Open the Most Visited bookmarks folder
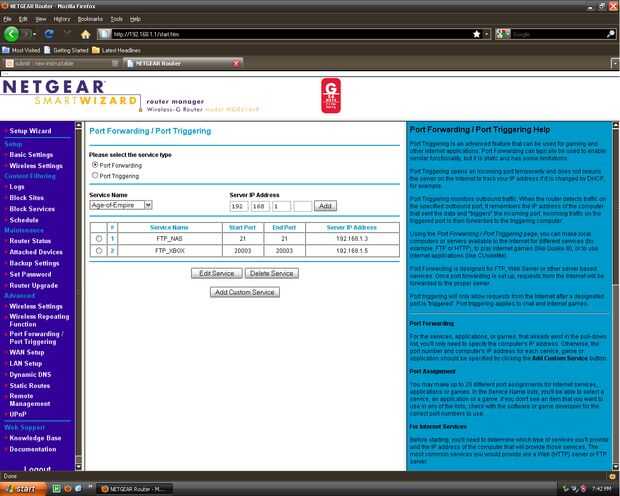This screenshot has height=496, width=620. click(x=21, y=50)
